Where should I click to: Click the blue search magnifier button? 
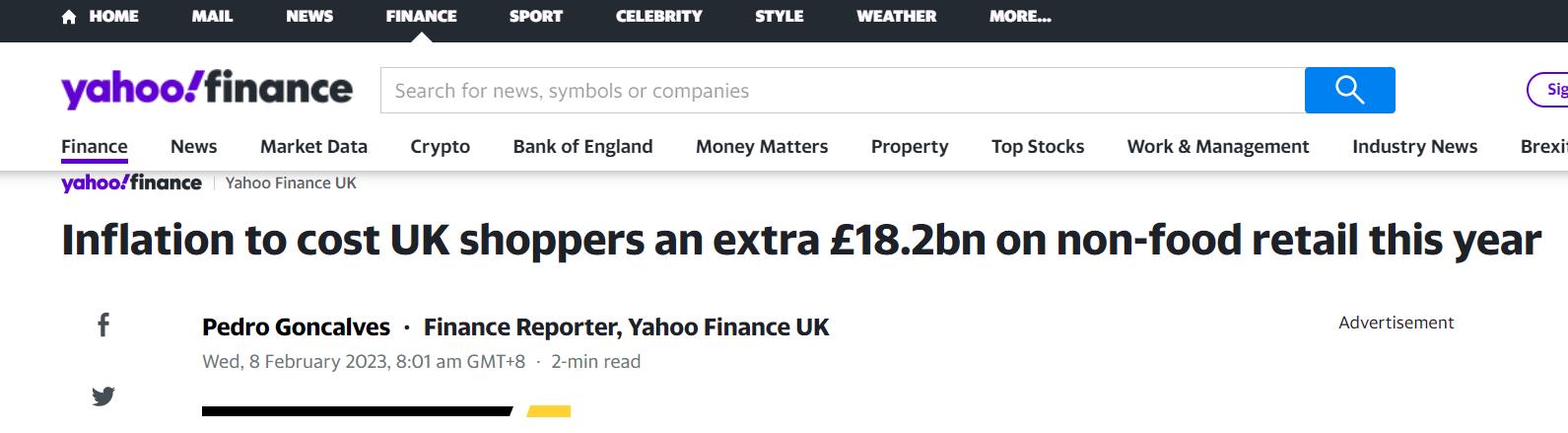click(x=1349, y=91)
